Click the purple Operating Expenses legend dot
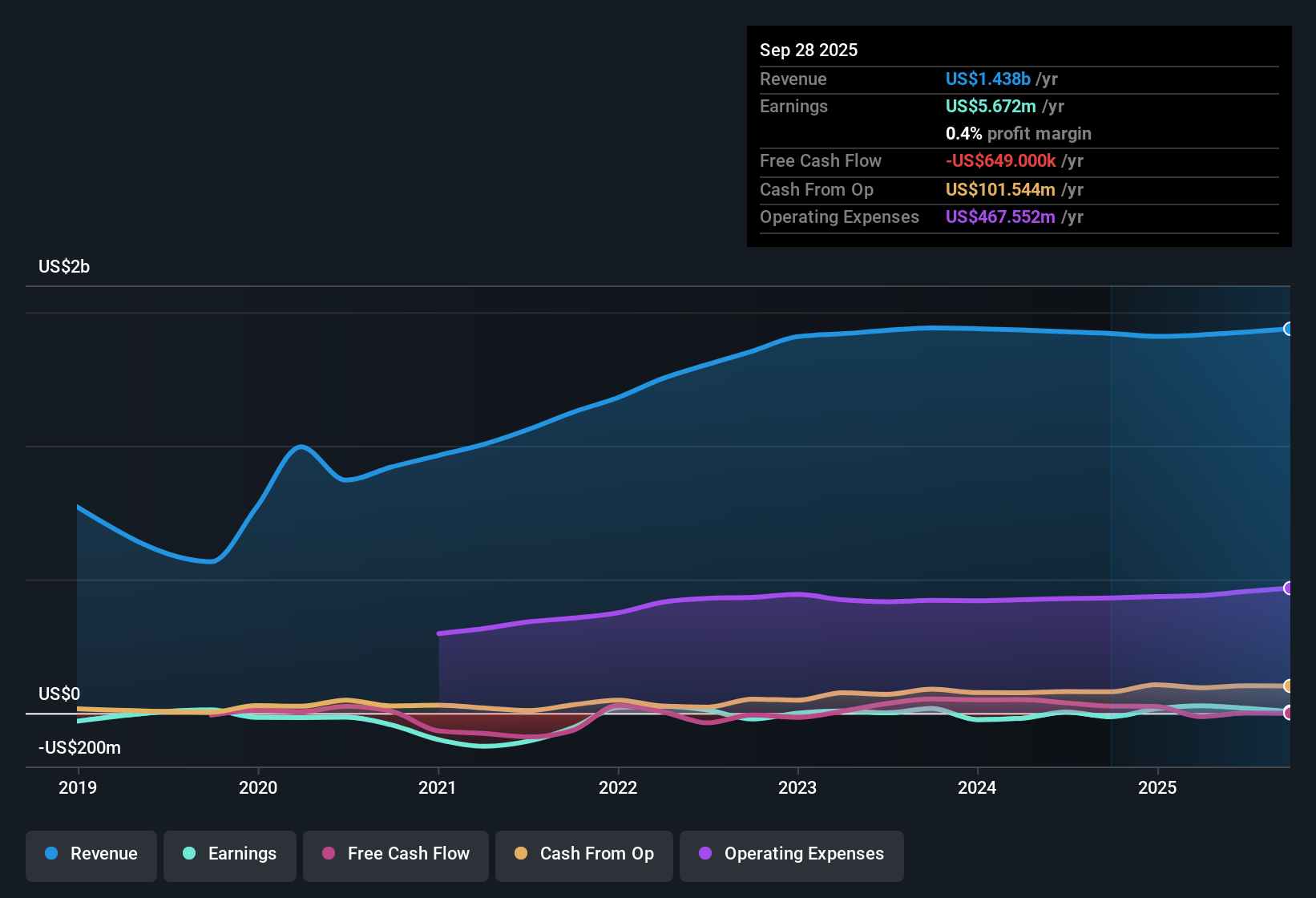 click(705, 854)
